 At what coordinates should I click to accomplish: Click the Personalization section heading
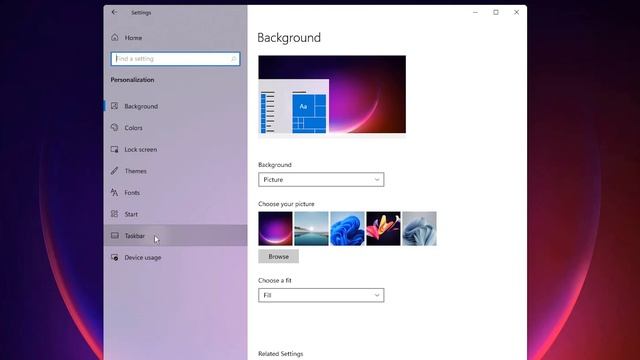tap(132, 80)
